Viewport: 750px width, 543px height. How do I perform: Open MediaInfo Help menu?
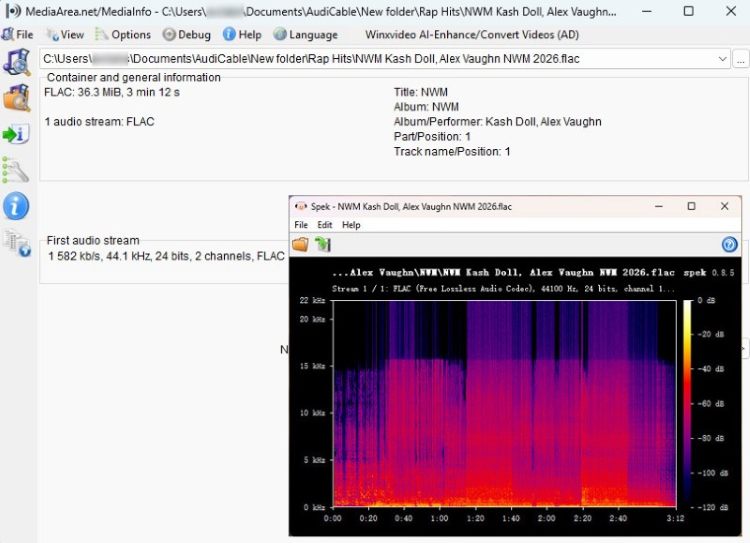point(243,34)
